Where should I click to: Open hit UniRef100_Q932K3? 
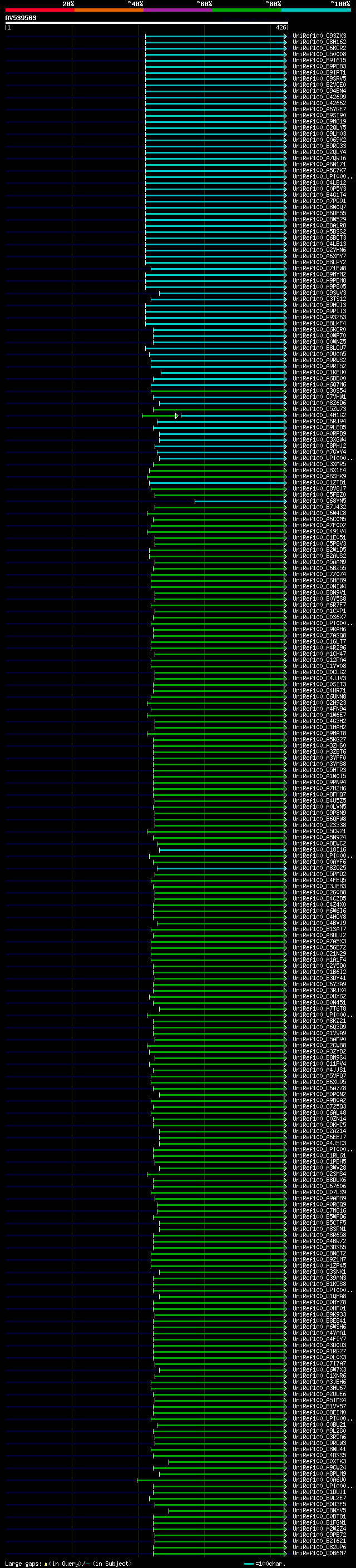(x=319, y=36)
